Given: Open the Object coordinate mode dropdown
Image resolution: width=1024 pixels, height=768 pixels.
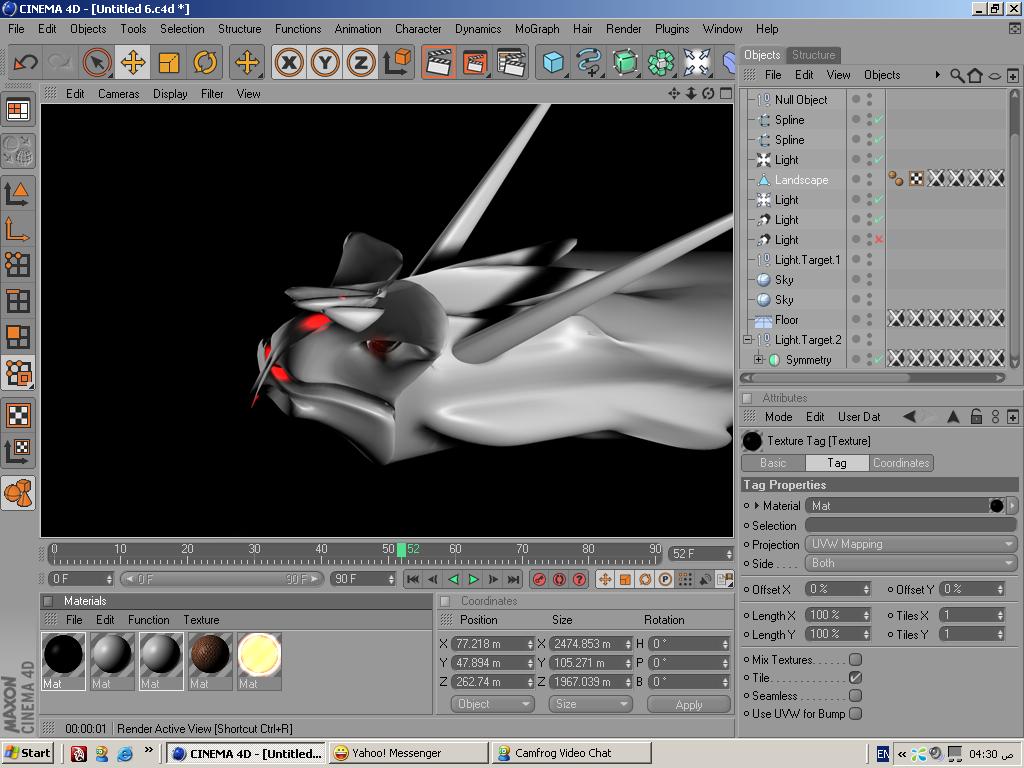Looking at the screenshot, I should [x=492, y=704].
